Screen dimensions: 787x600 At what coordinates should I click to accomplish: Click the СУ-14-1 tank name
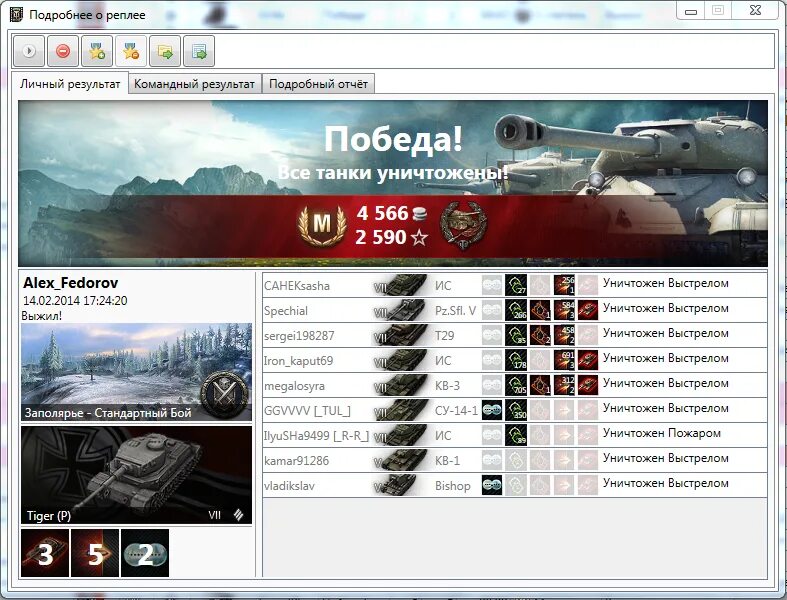point(456,411)
